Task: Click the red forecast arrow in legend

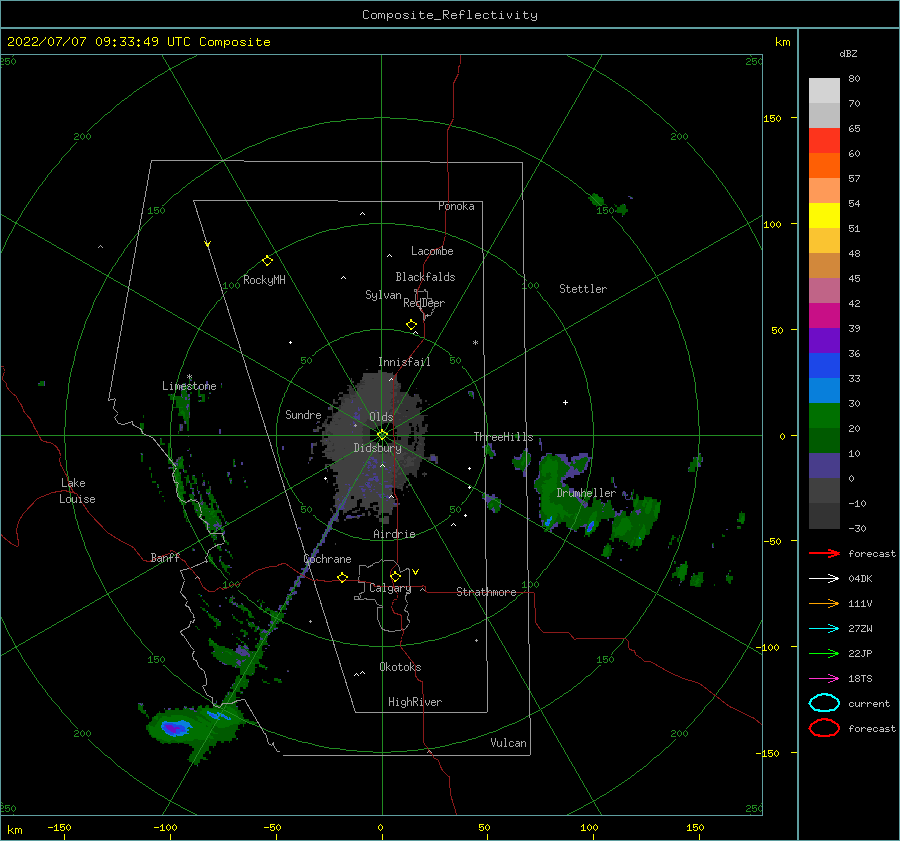Action: point(824,553)
